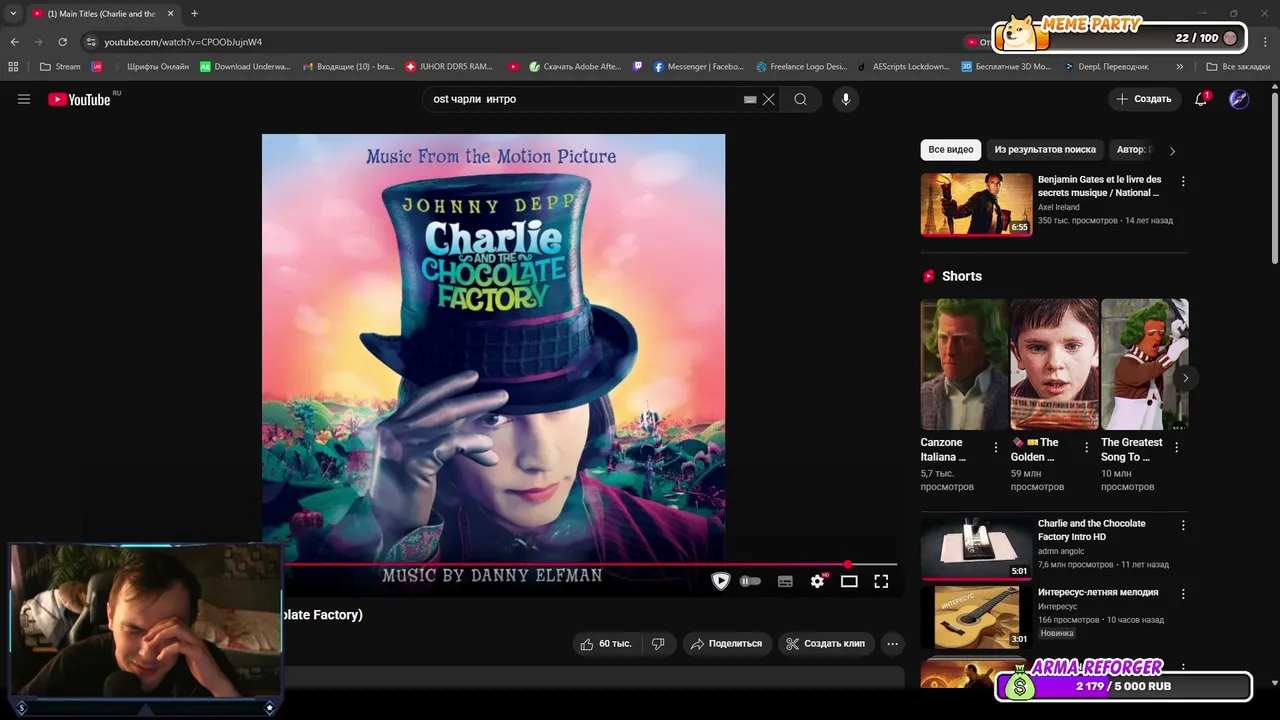Open options for The Greatest Song short
This screenshot has width=1280, height=720.
coord(1176,447)
